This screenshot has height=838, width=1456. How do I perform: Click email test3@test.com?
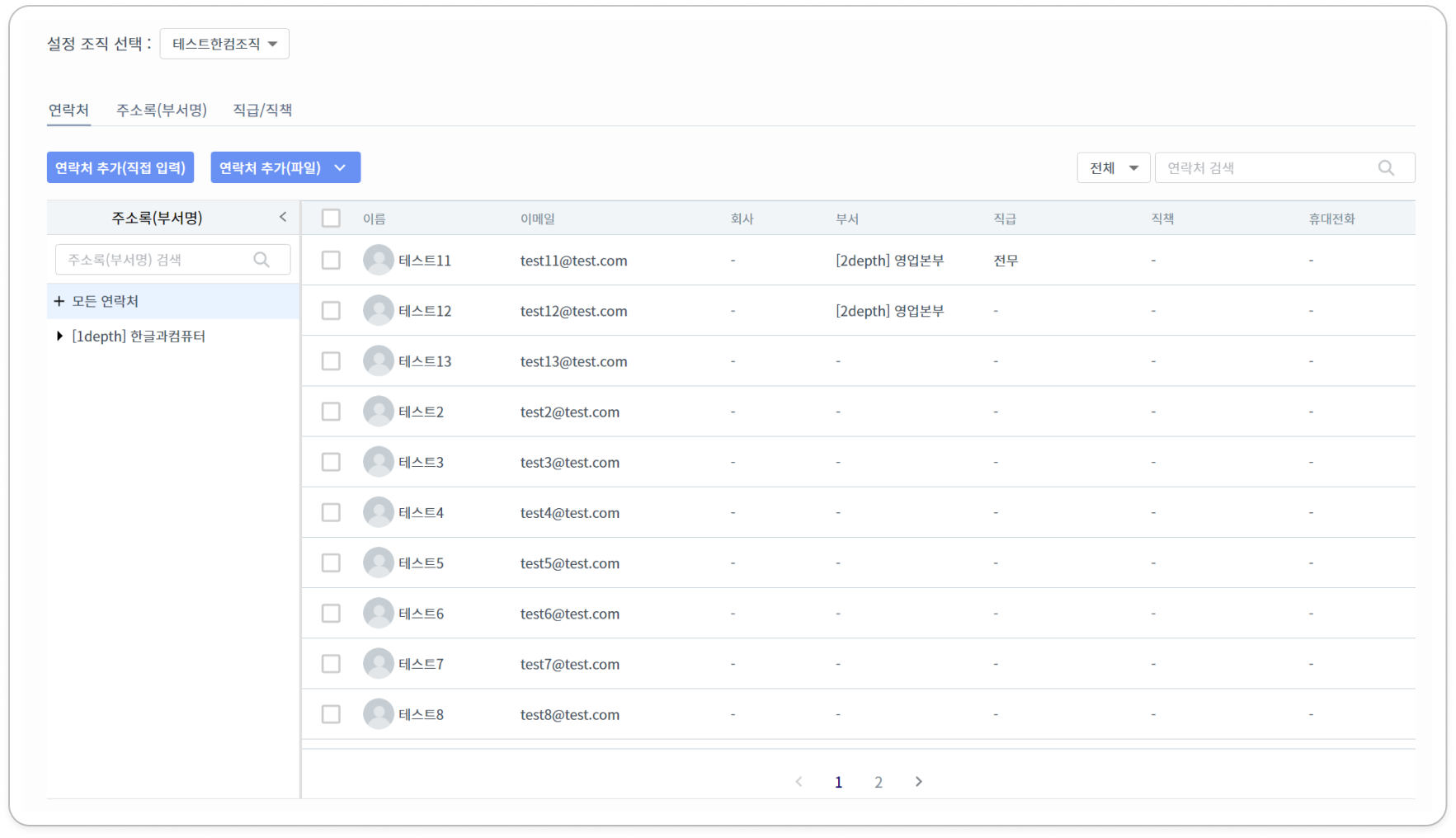pyautogui.click(x=569, y=462)
